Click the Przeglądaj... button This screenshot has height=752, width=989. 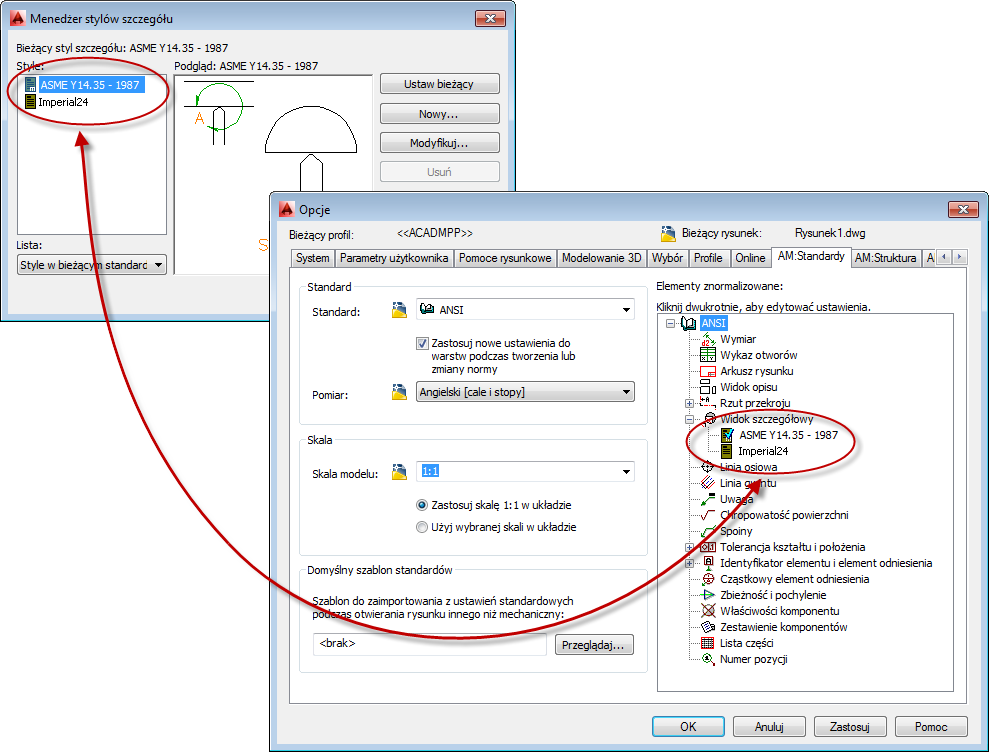coord(594,645)
